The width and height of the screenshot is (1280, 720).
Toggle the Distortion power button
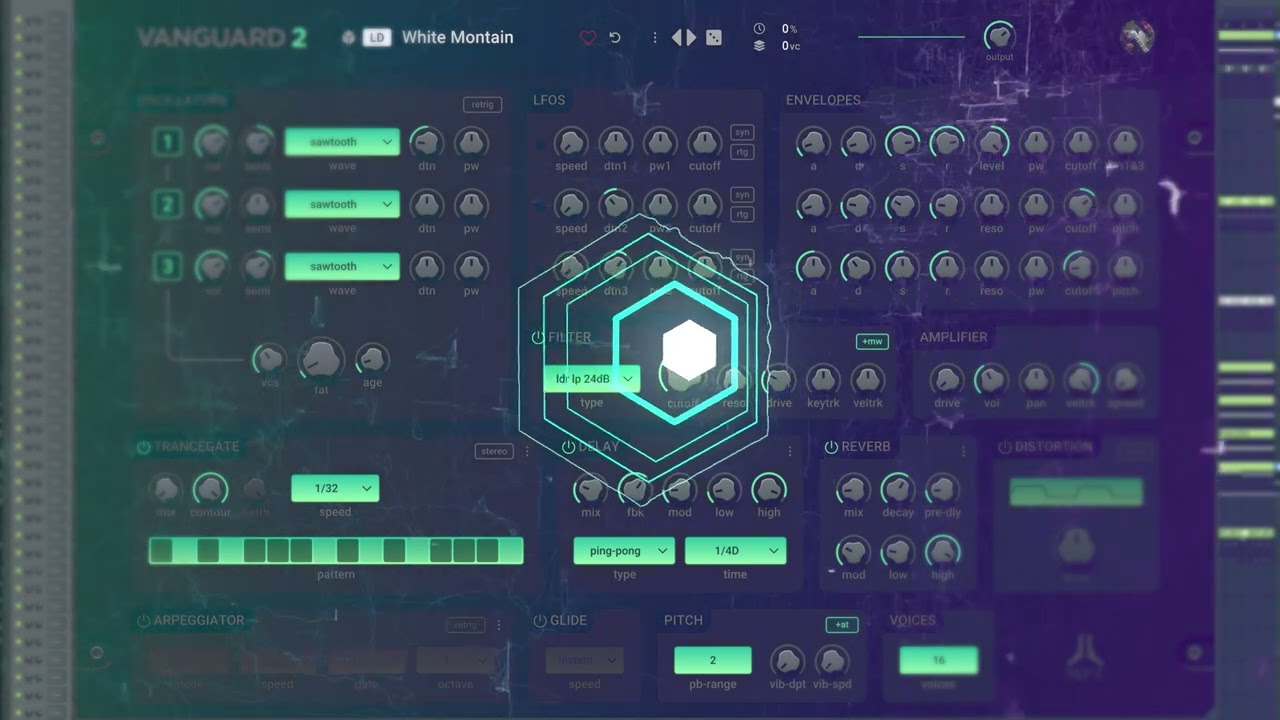1005,447
